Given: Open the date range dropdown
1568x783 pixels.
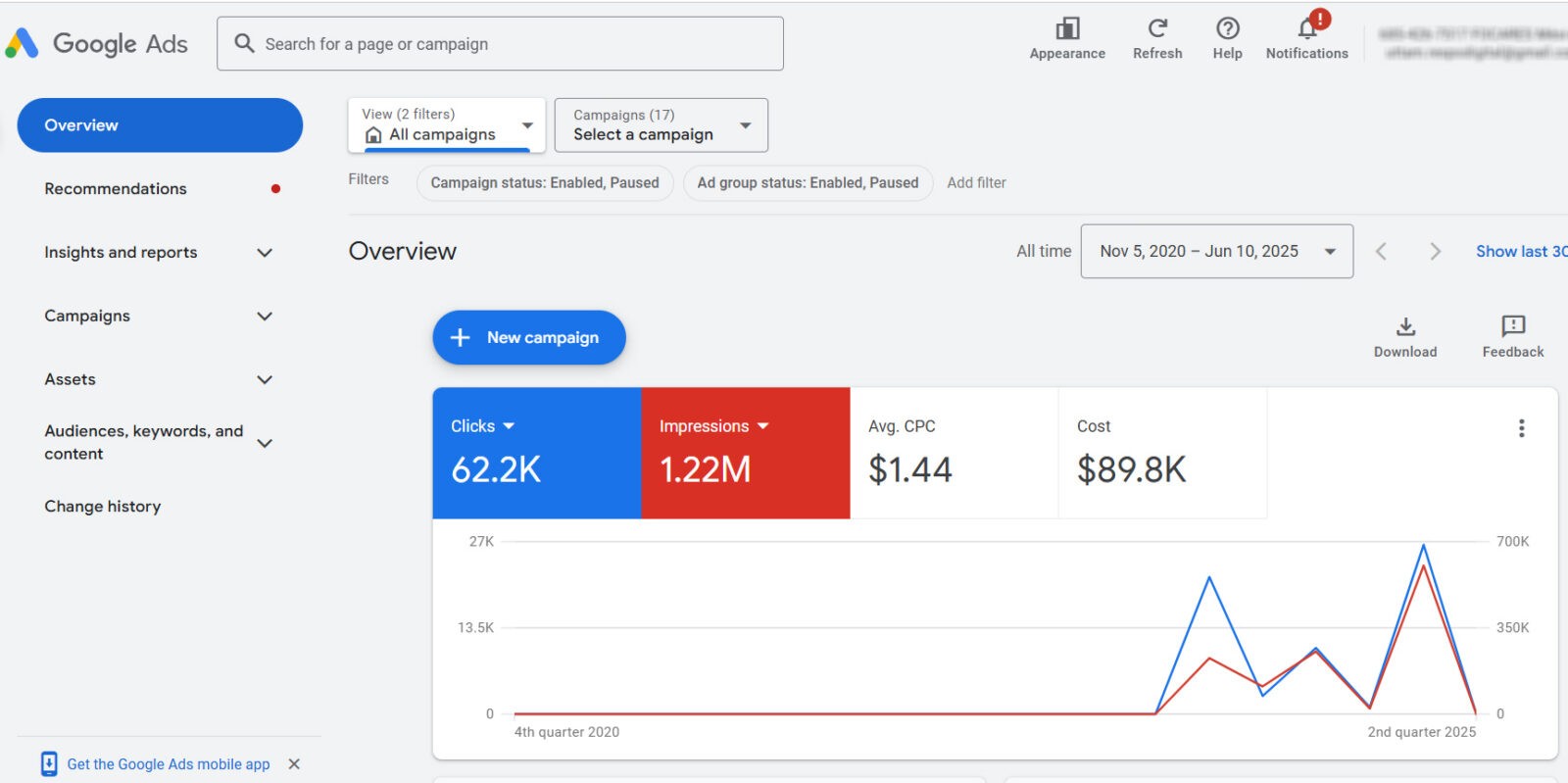Looking at the screenshot, I should [x=1217, y=251].
